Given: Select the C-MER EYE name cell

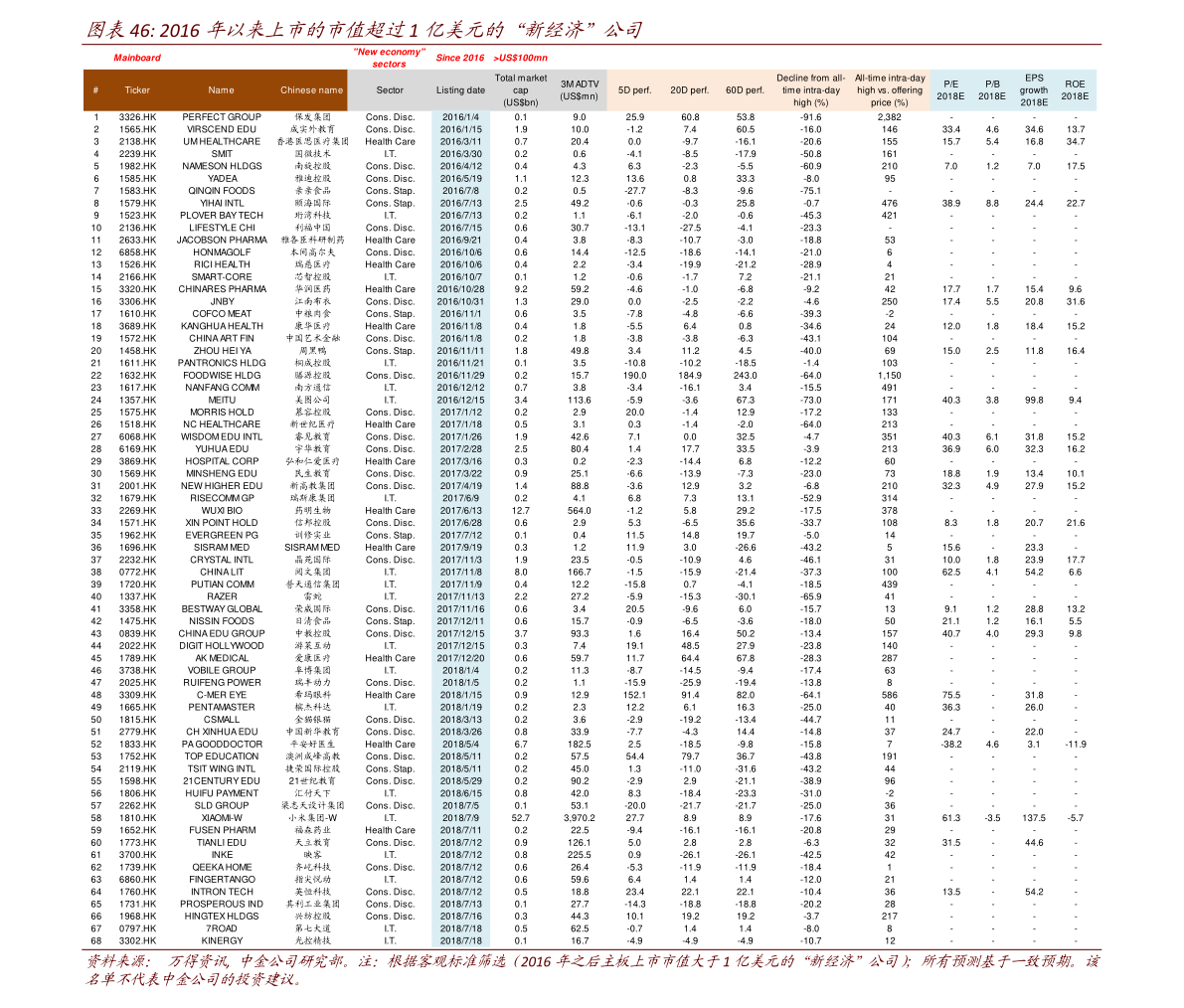Looking at the screenshot, I should [222, 695].
